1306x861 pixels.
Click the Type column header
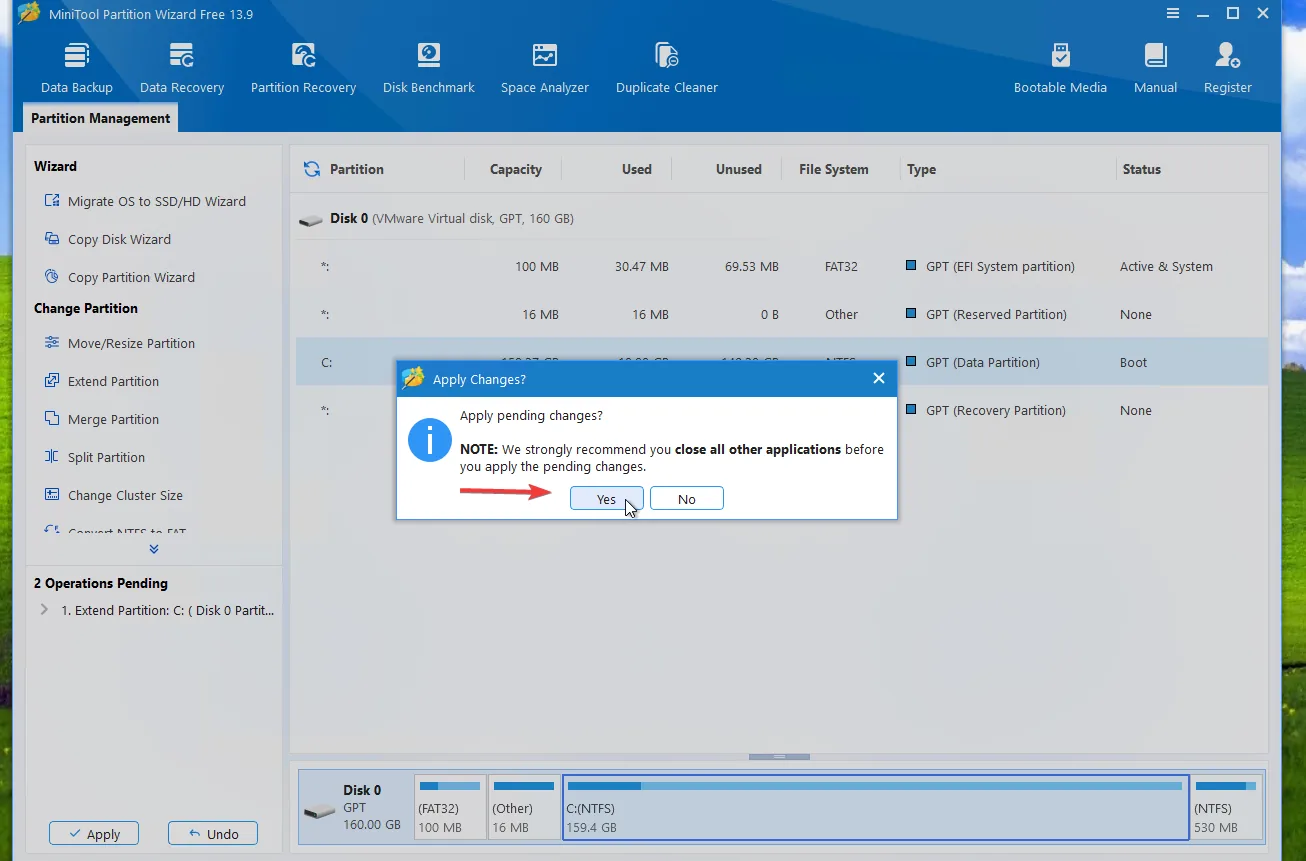click(922, 169)
